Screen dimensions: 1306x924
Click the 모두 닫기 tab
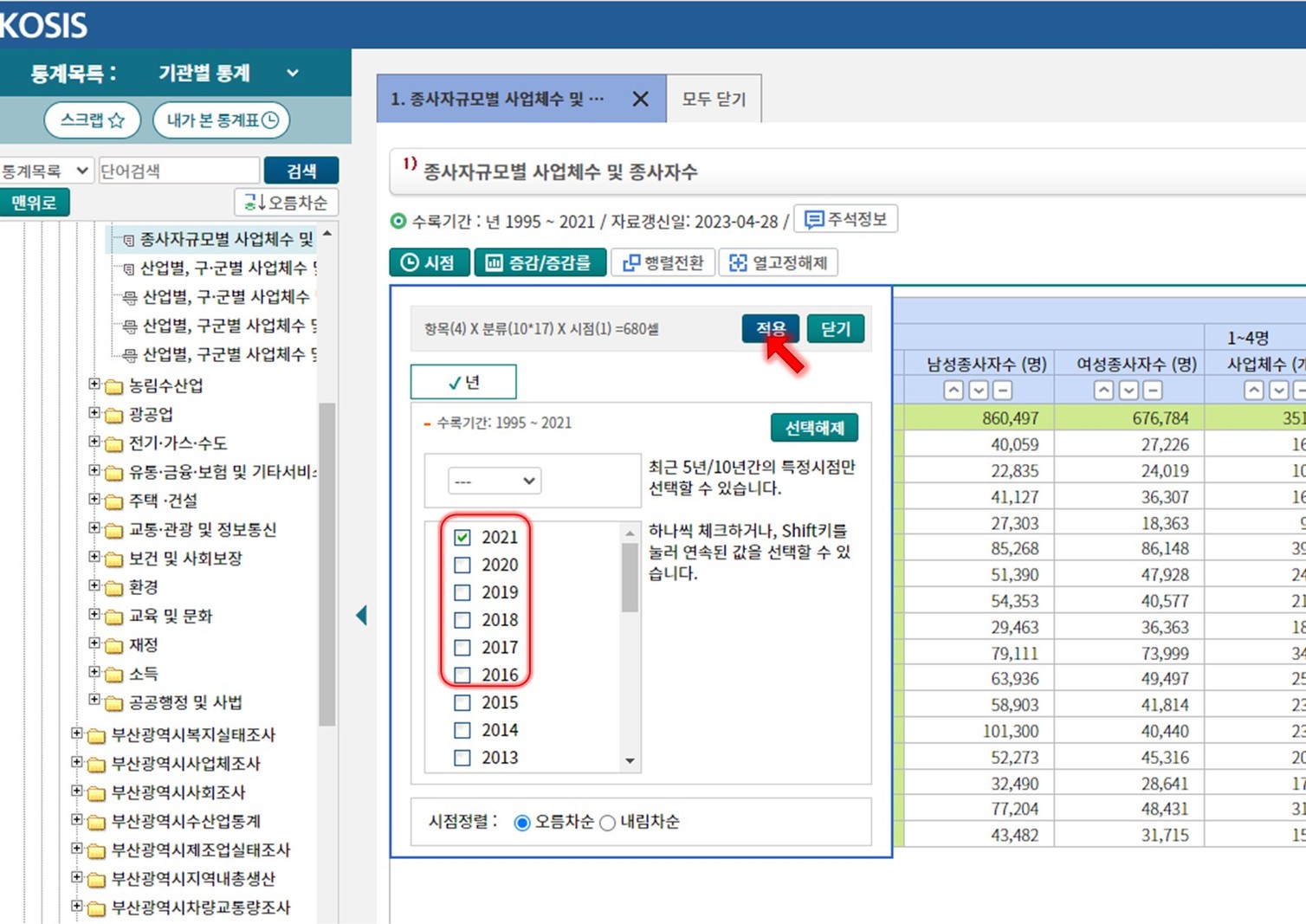coord(713,100)
